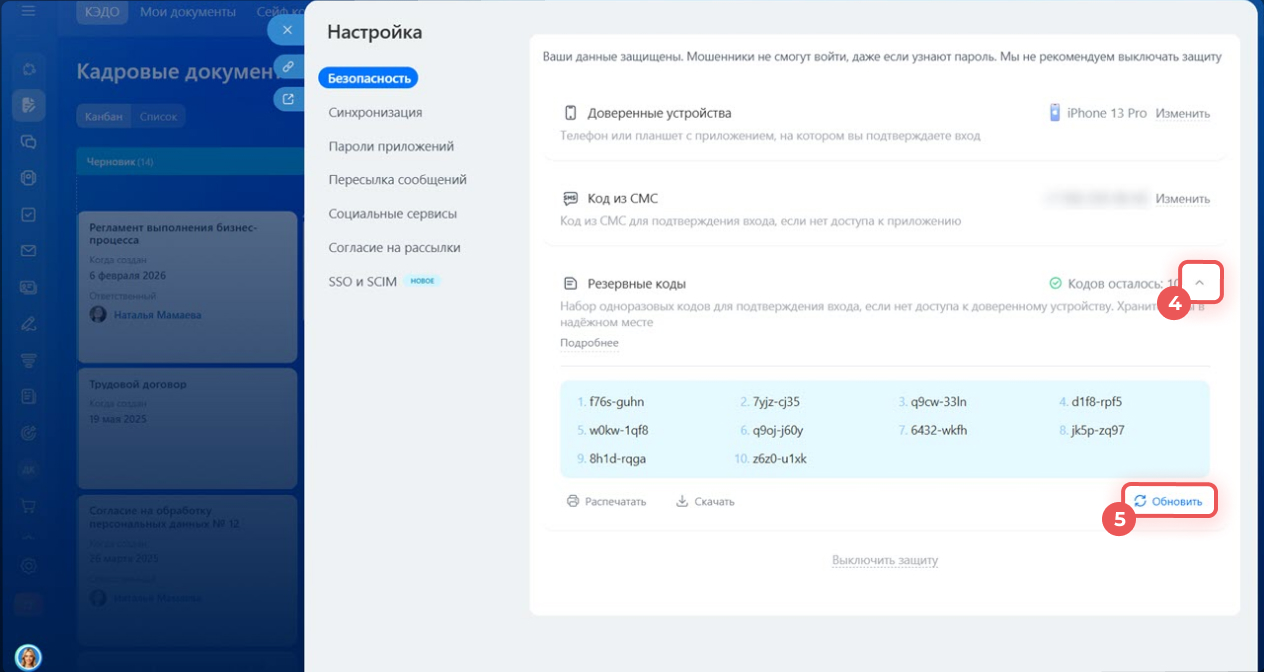The image size is (1264, 672).
Task: Click Распечатать to print backup codes
Action: (607, 501)
